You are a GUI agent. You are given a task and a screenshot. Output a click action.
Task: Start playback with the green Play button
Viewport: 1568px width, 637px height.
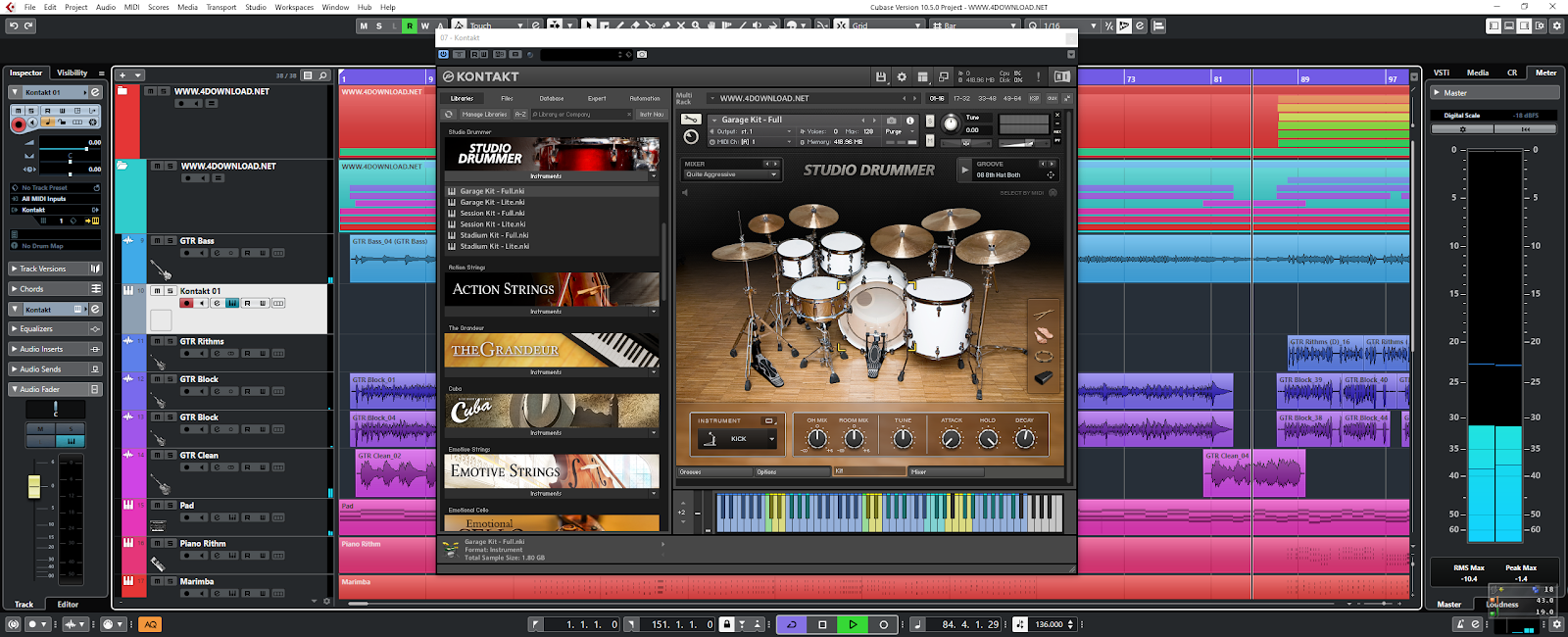tap(853, 624)
